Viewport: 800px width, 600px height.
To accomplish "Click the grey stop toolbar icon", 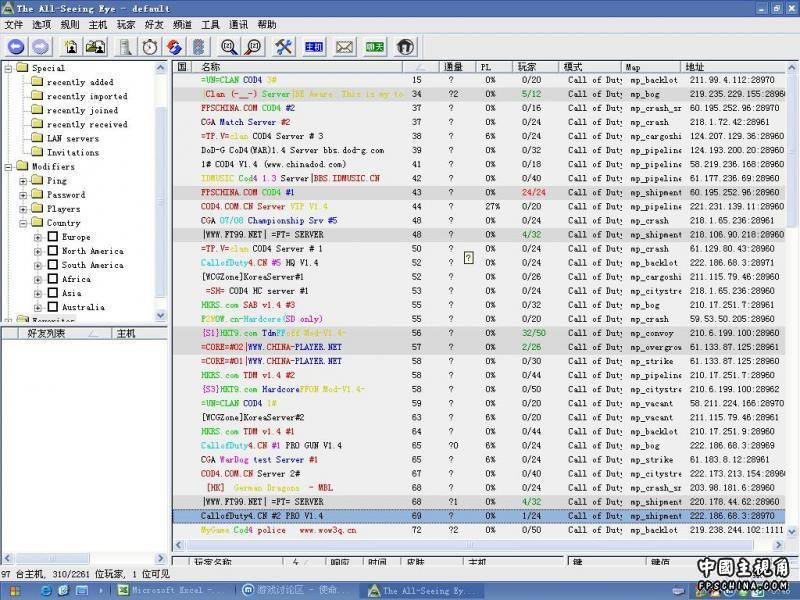I will (x=198, y=47).
